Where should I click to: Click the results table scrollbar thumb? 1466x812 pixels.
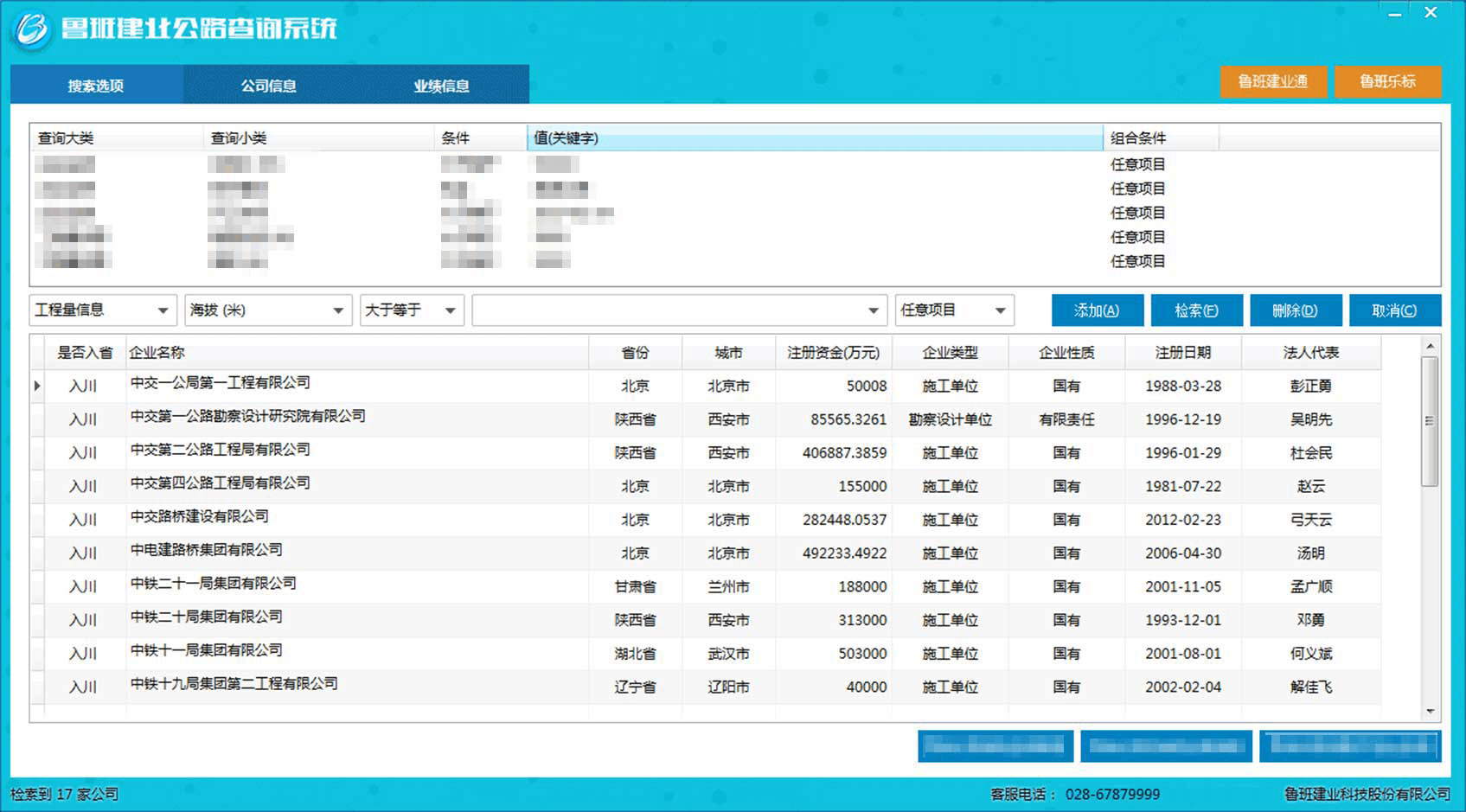pos(1430,421)
